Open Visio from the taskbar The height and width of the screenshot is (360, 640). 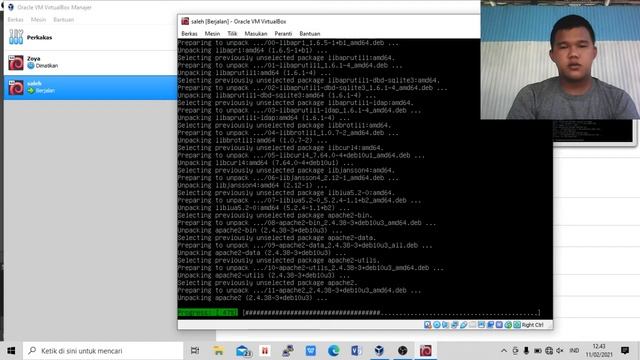point(356,351)
